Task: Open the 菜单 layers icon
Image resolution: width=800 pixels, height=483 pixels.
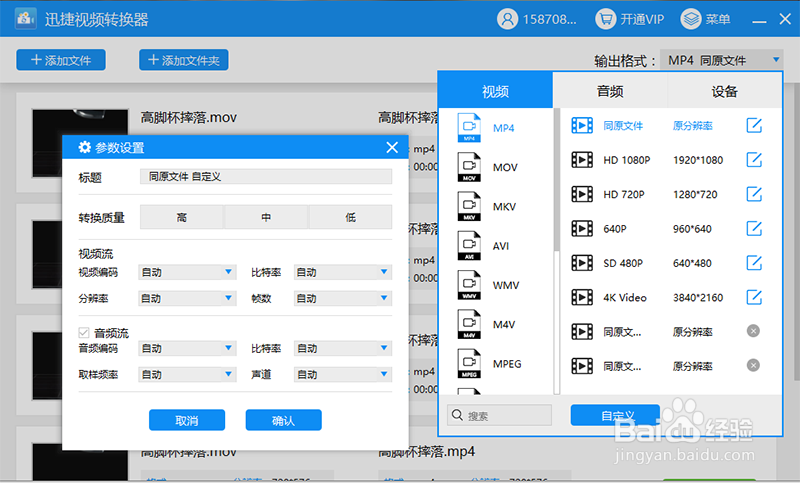Action: pyautogui.click(x=691, y=19)
